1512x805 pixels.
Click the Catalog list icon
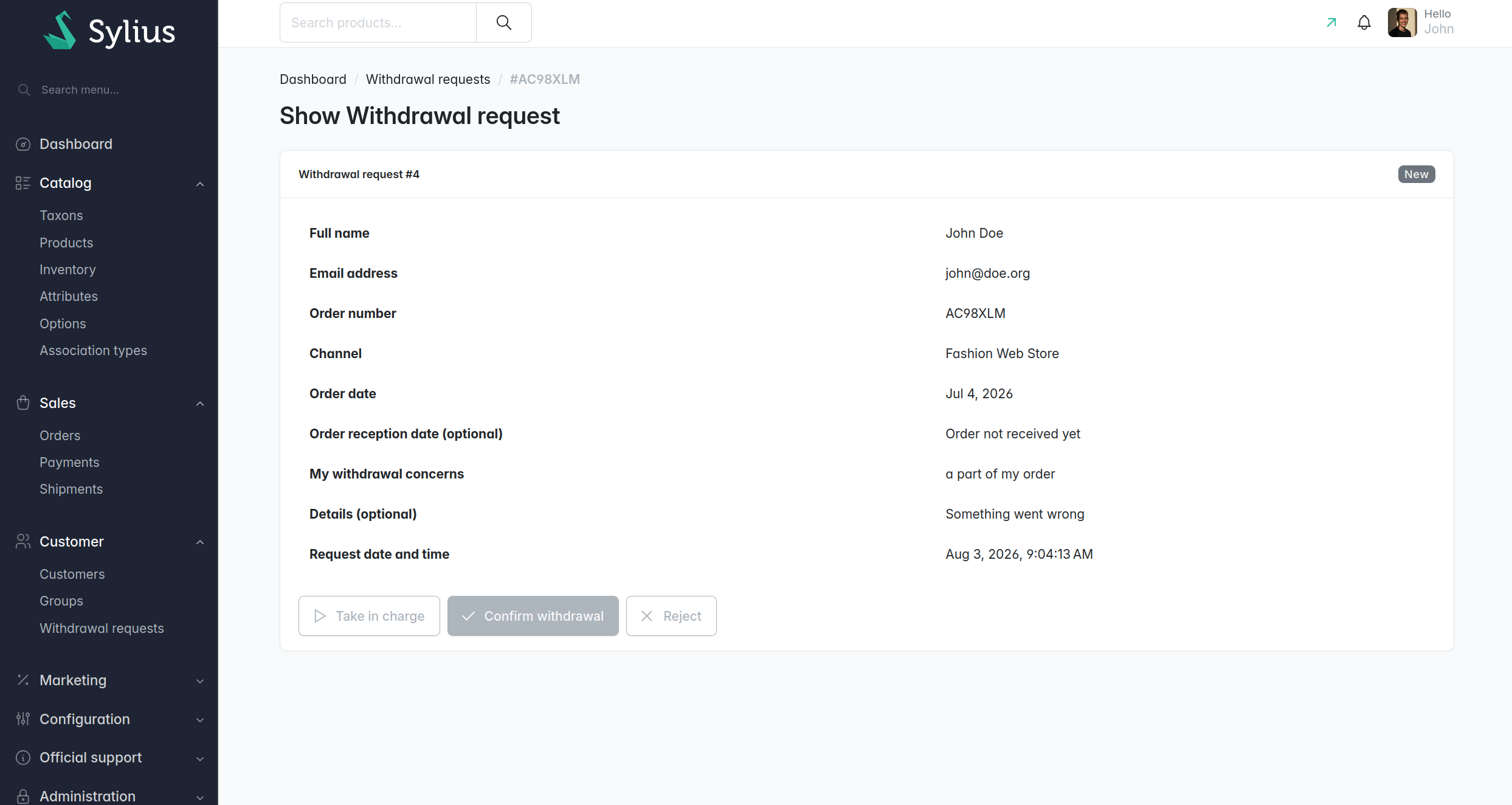[23, 183]
